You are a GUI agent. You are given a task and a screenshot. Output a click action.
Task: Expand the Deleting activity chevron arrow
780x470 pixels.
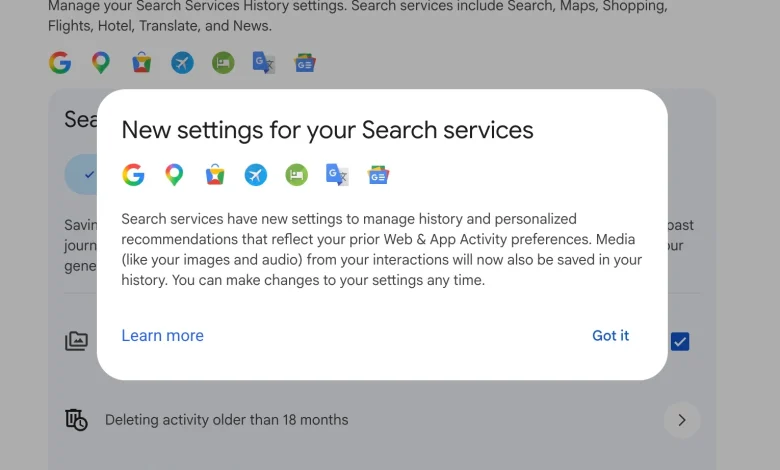682,420
